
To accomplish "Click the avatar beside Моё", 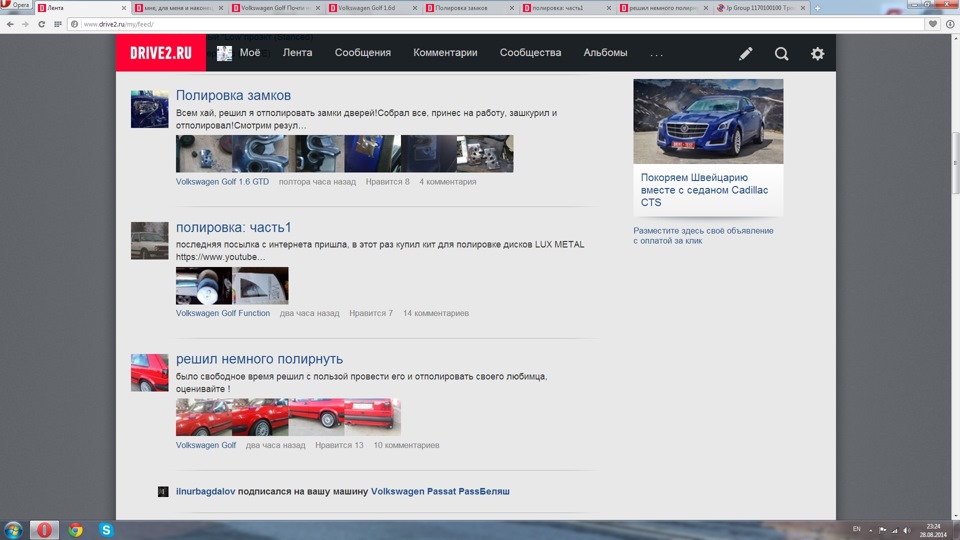I will (x=224, y=53).
